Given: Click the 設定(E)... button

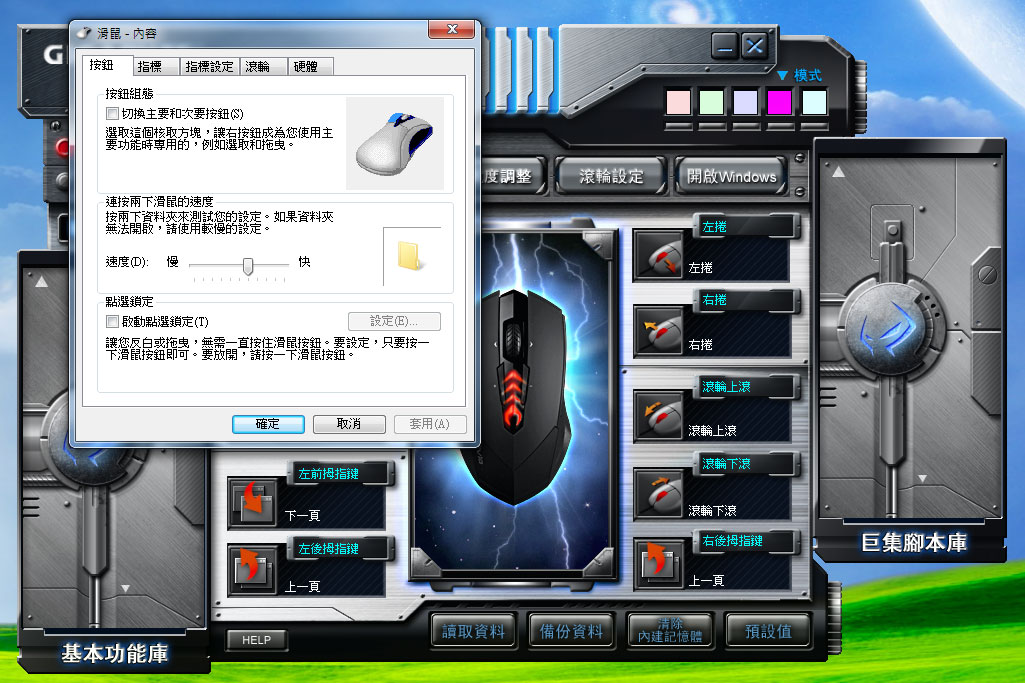Looking at the screenshot, I should pyautogui.click(x=394, y=322).
